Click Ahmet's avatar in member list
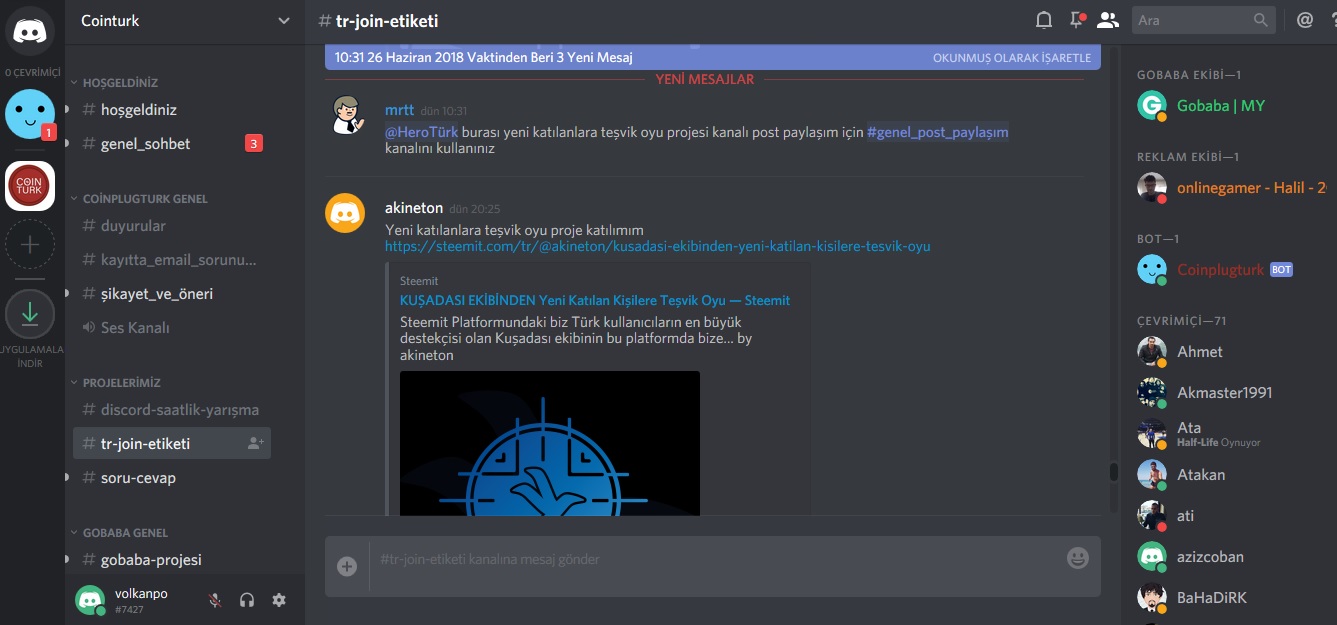This screenshot has height=625, width=1337. pos(1152,352)
